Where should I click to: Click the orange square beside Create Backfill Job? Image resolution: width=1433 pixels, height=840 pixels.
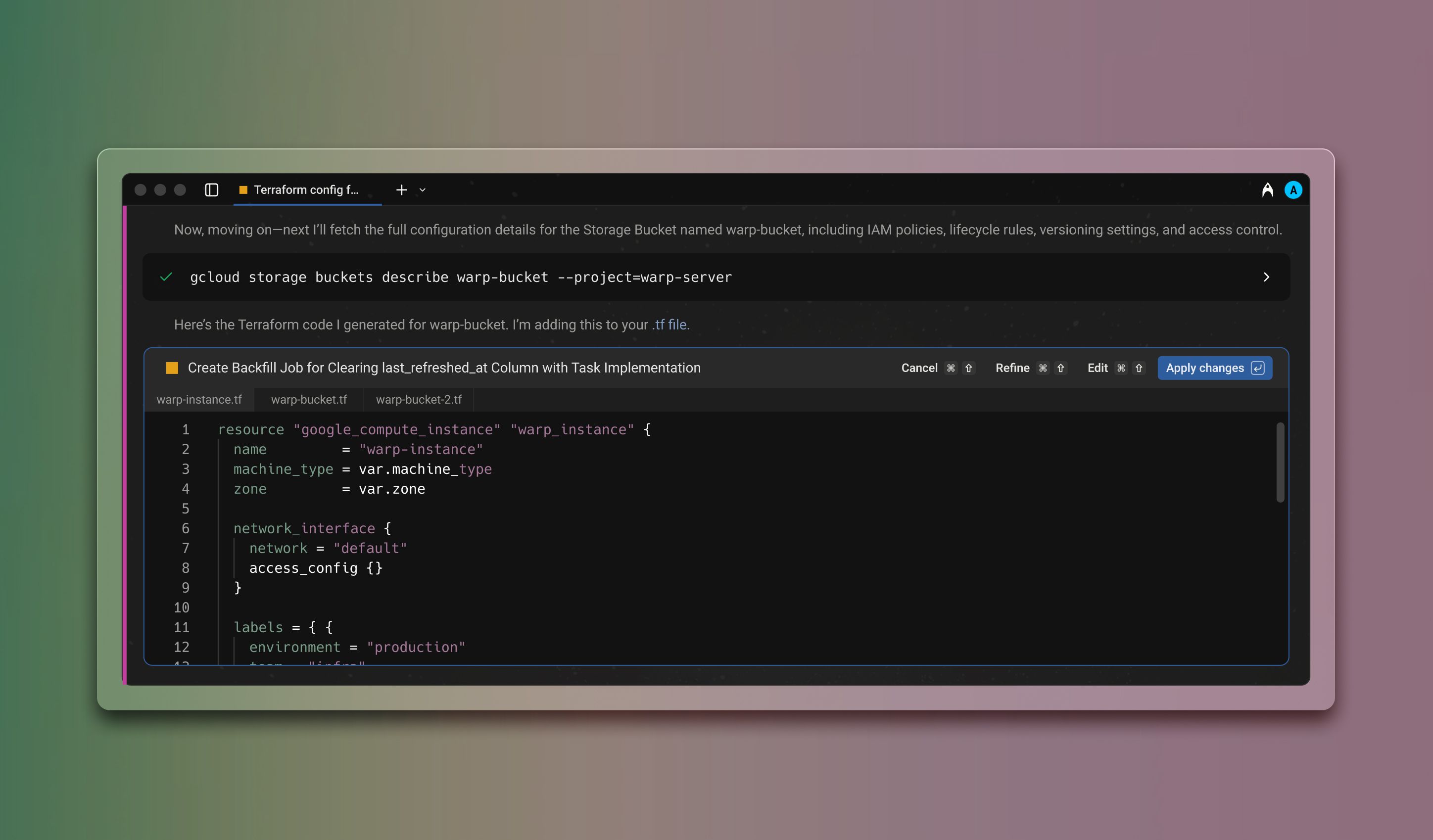pos(172,368)
